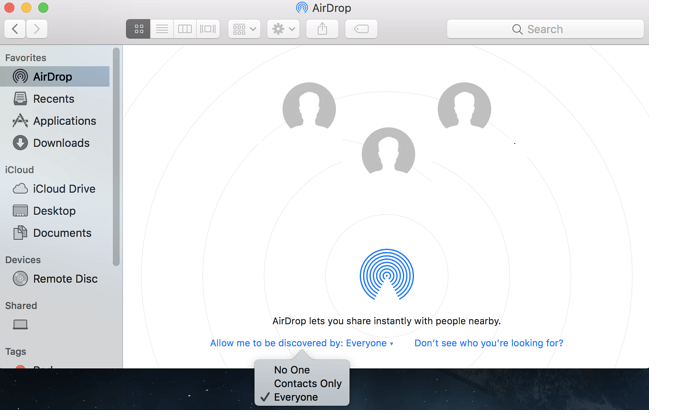Click the Share toolbar button
Image resolution: width=682 pixels, height=416 pixels.
tap(322, 29)
